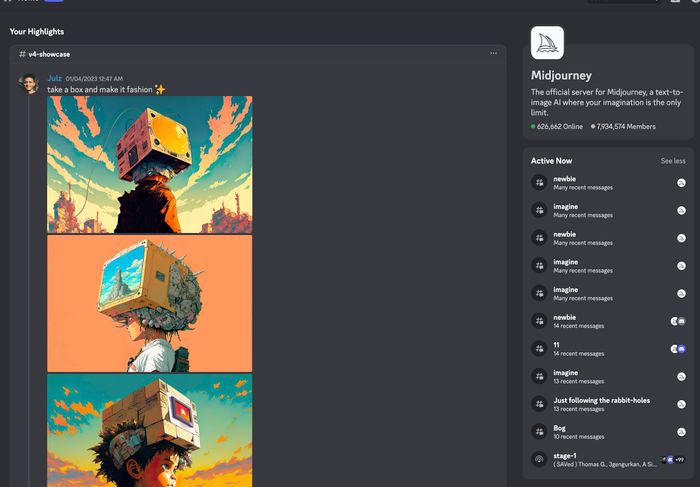Screen dimensions: 700x487
Task: Open the v4-showcase channel title
Action: tap(49, 54)
